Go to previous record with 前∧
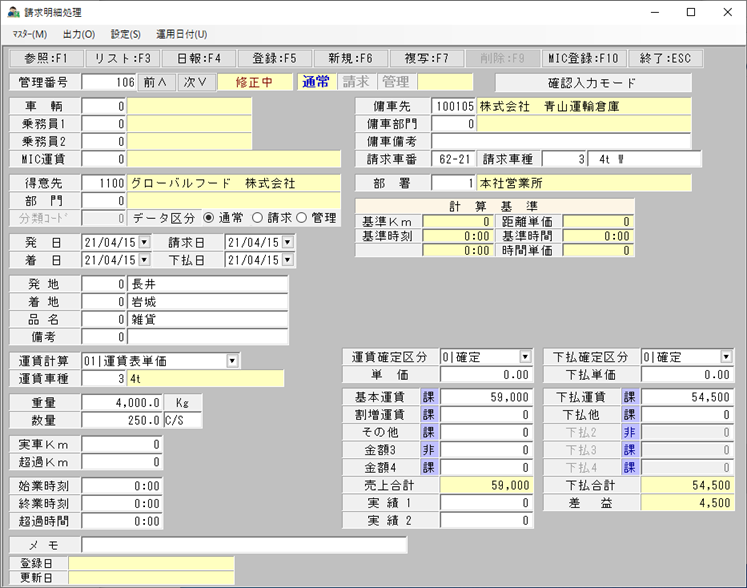 tap(156, 82)
